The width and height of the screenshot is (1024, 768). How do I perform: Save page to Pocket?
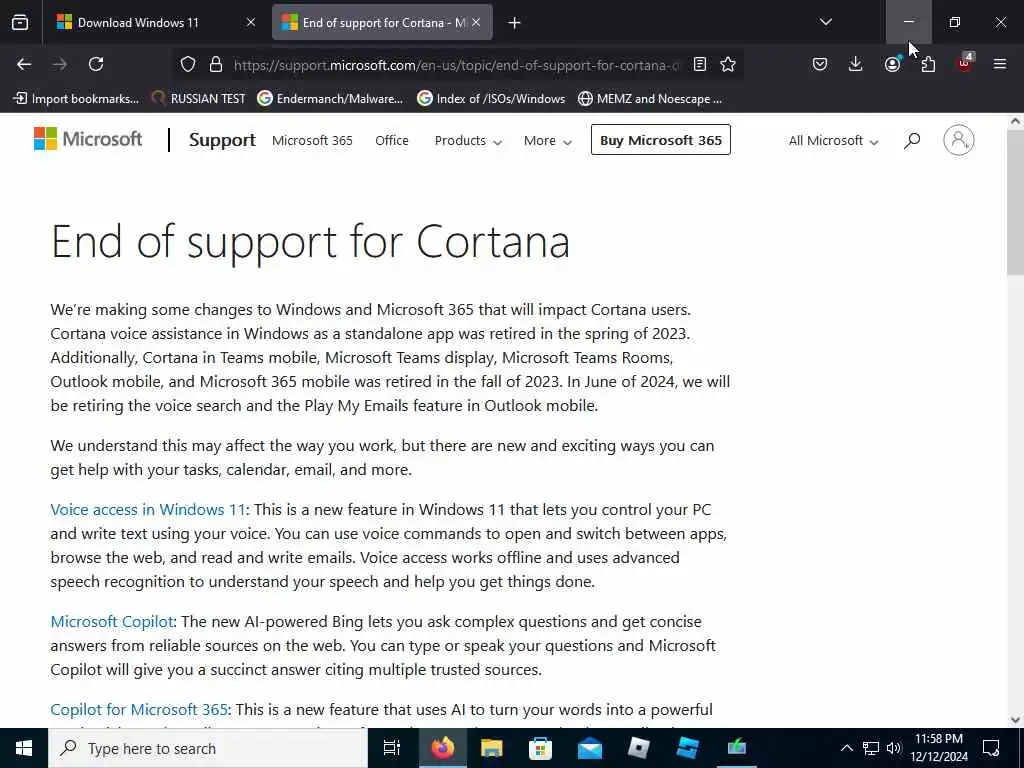click(820, 64)
